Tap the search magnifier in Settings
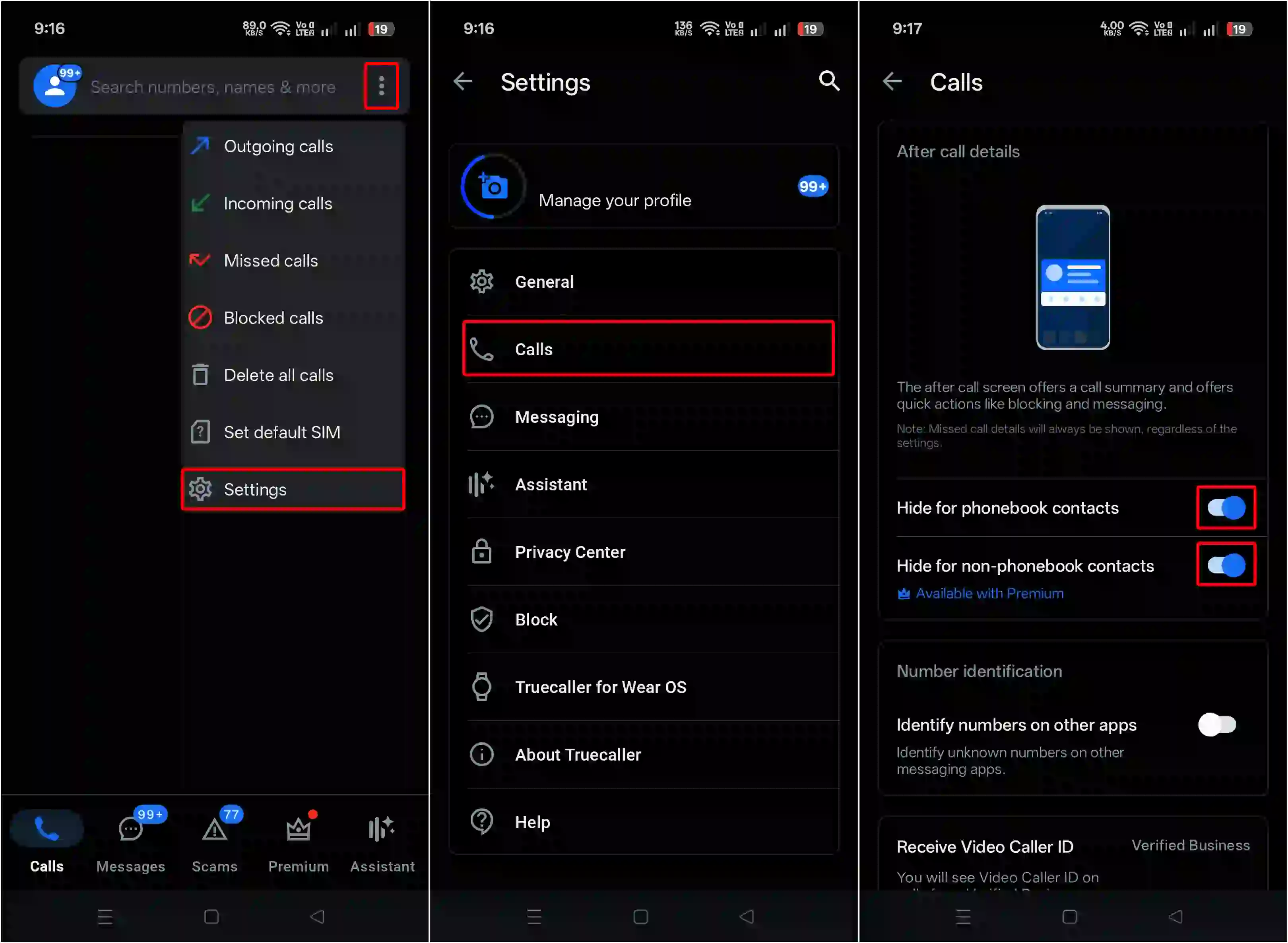Screen dimensions: 1288x943 click(829, 81)
